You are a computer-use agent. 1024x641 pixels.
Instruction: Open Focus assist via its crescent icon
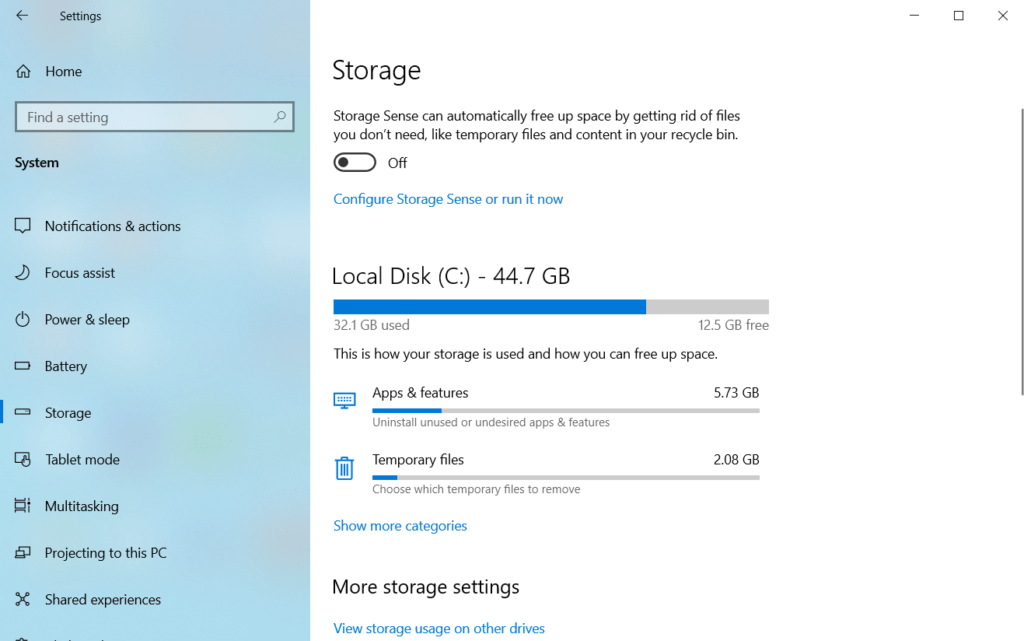(23, 272)
